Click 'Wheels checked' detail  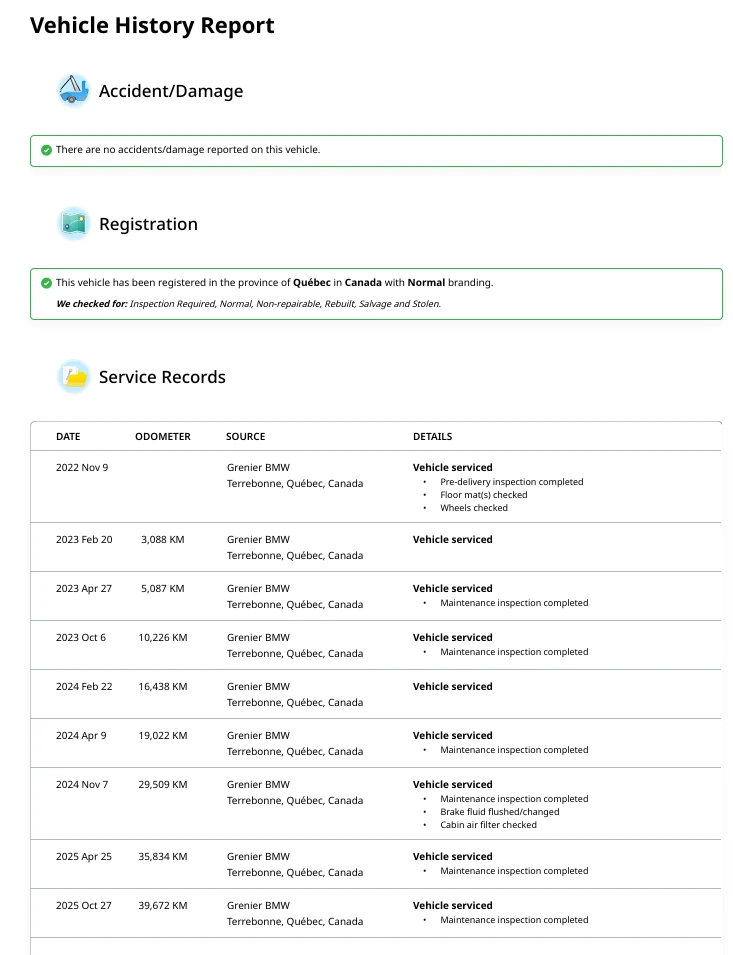tap(474, 508)
